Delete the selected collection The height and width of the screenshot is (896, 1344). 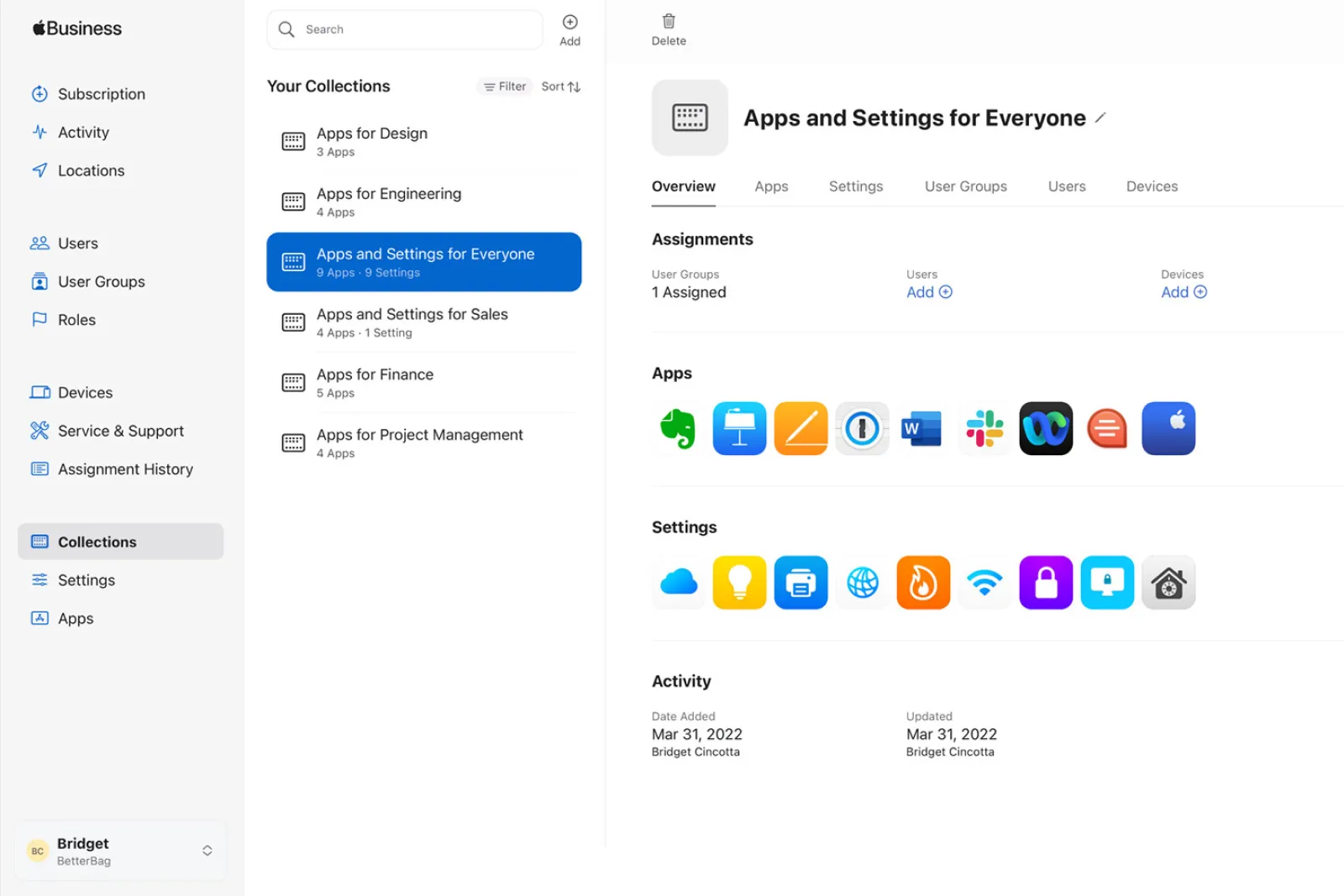[x=669, y=29]
